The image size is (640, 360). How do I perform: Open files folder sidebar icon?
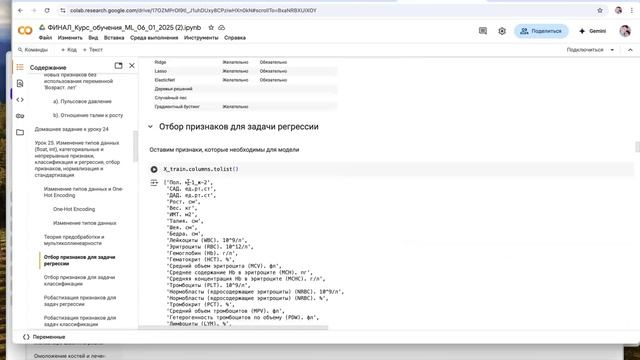(x=20, y=132)
